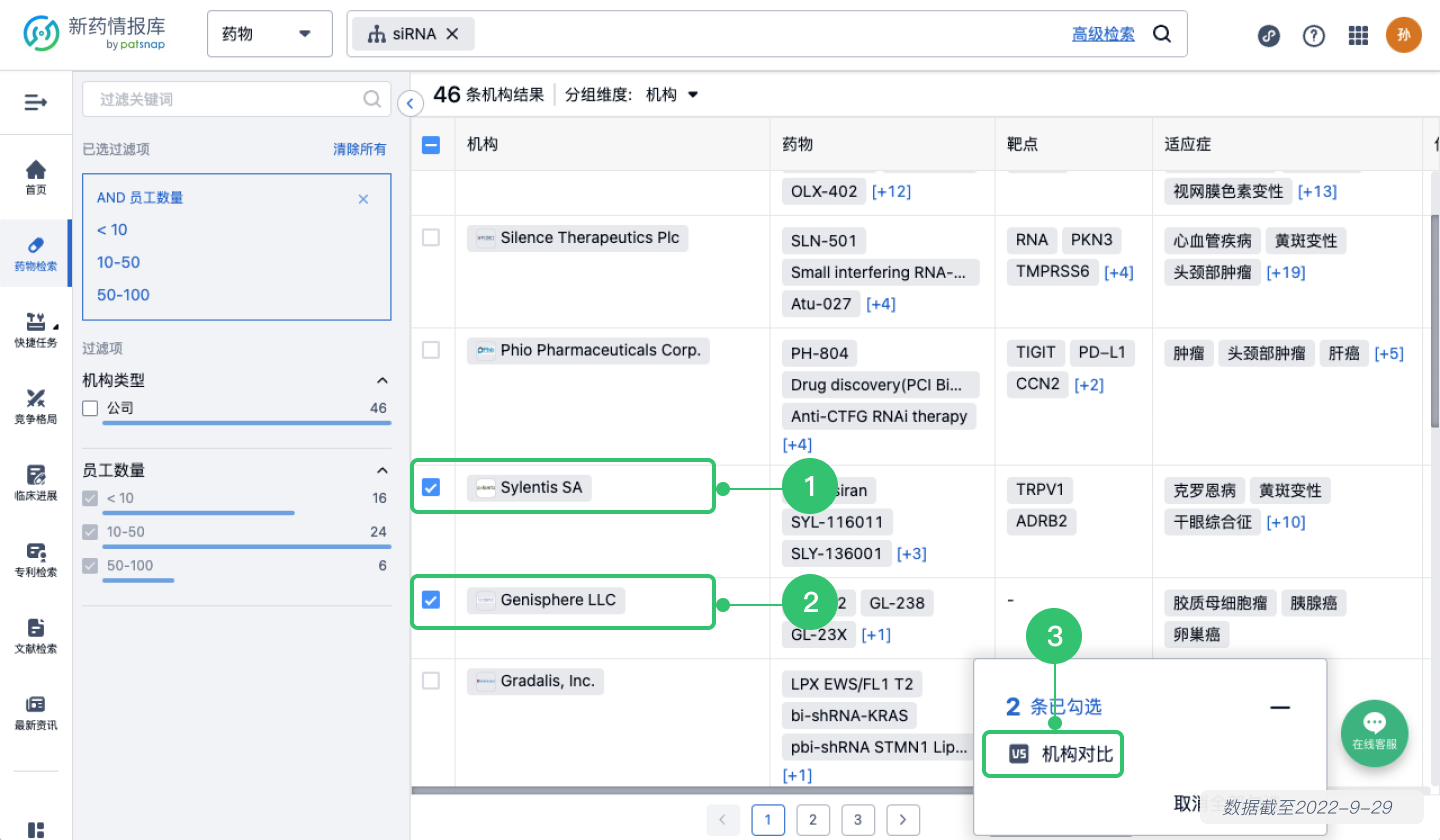Screen dimensions: 1440x840
Task: Open the link icon in header
Action: click(x=1268, y=35)
